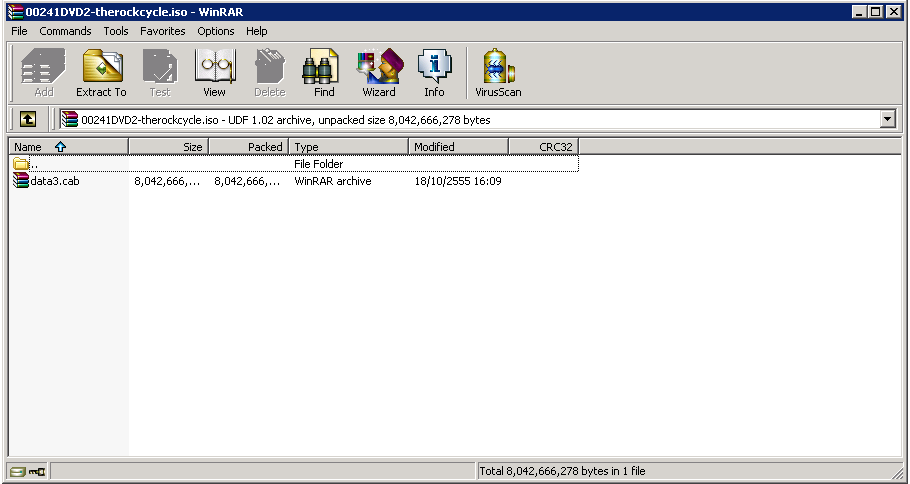Image resolution: width=910 pixels, height=484 pixels.
Task: Sort by the Type column header
Action: [x=349, y=147]
